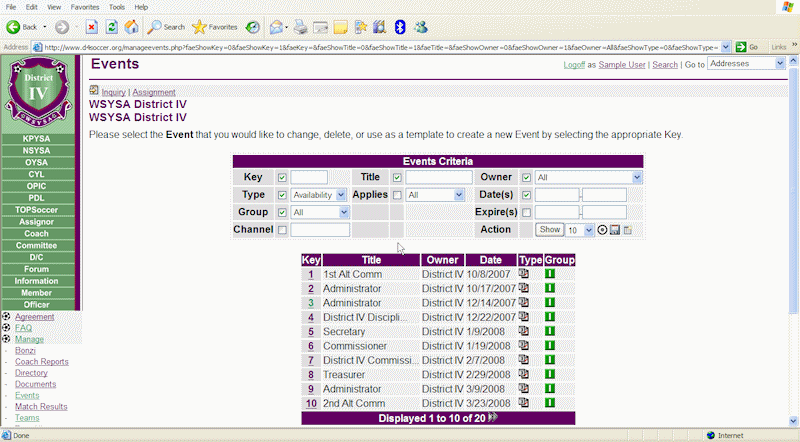Click the Refresh page toolbar icon
The height and width of the screenshot is (442, 800).
[111, 27]
